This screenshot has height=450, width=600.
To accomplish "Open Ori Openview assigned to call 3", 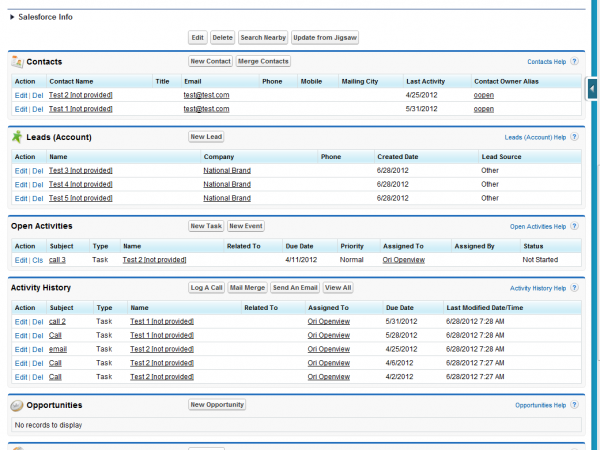I will point(404,260).
